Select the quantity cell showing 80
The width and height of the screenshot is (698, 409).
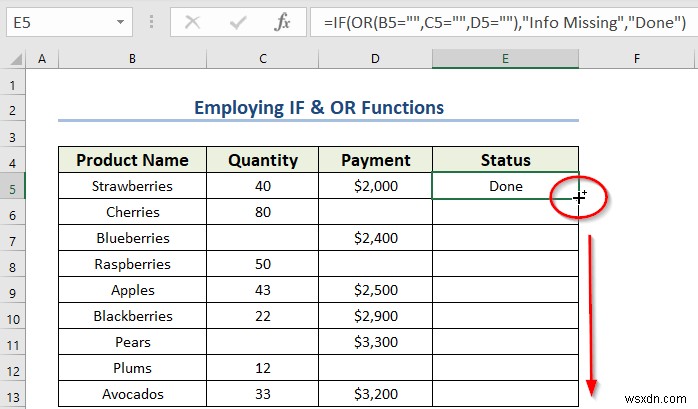click(x=263, y=212)
